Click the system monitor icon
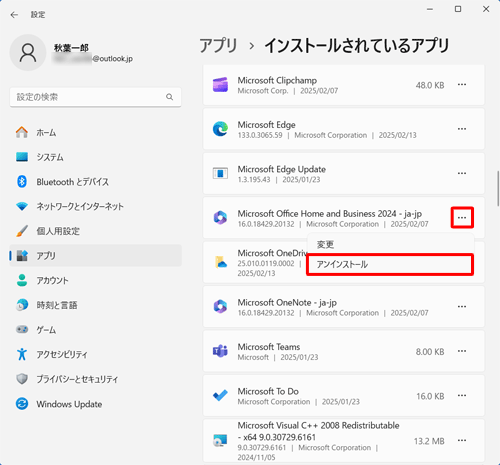Viewport: 500px width, 465px height. (x=22, y=157)
